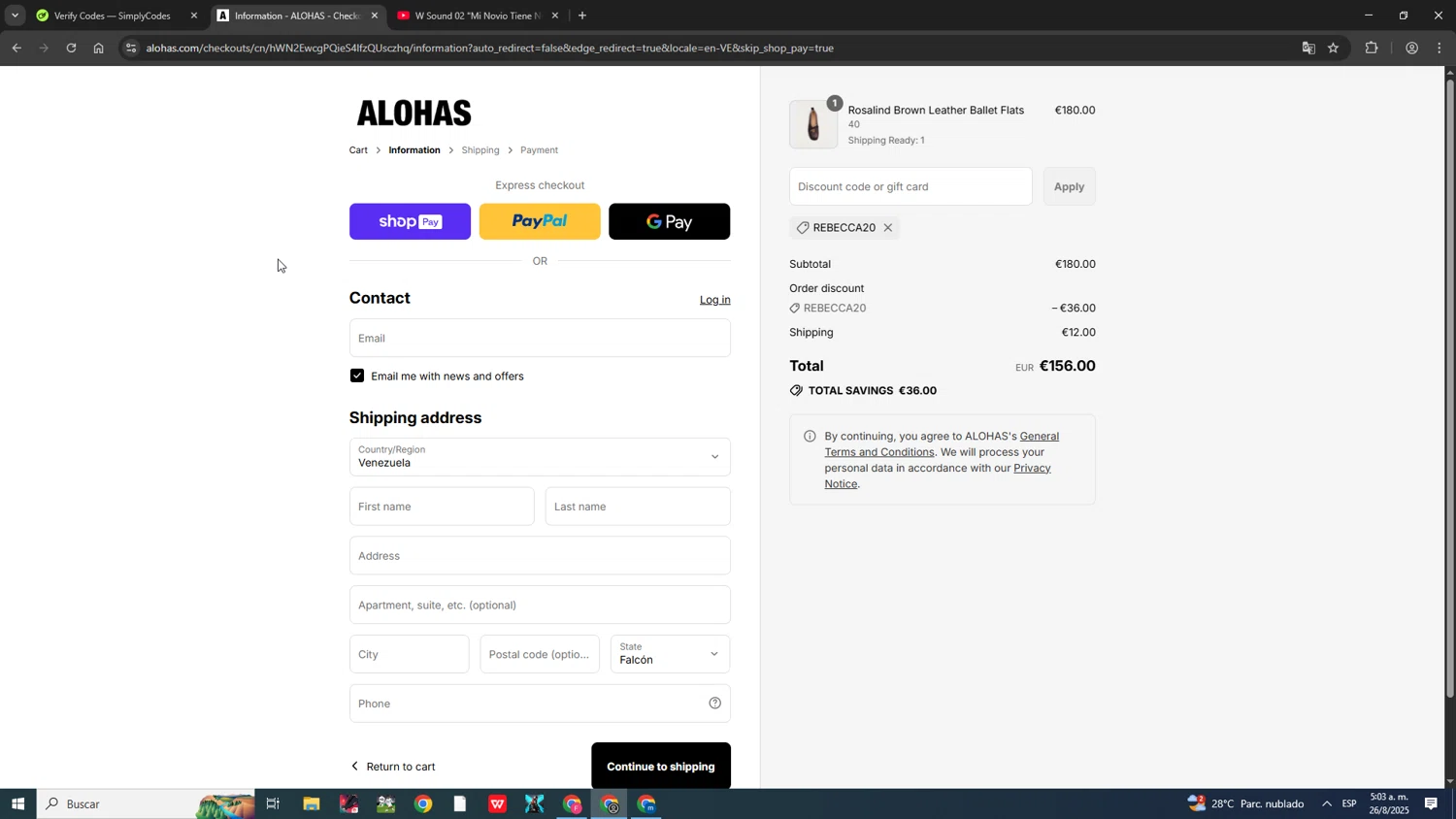Close the YouTube W Sound tab
The height and width of the screenshot is (819, 1456).
(x=555, y=16)
